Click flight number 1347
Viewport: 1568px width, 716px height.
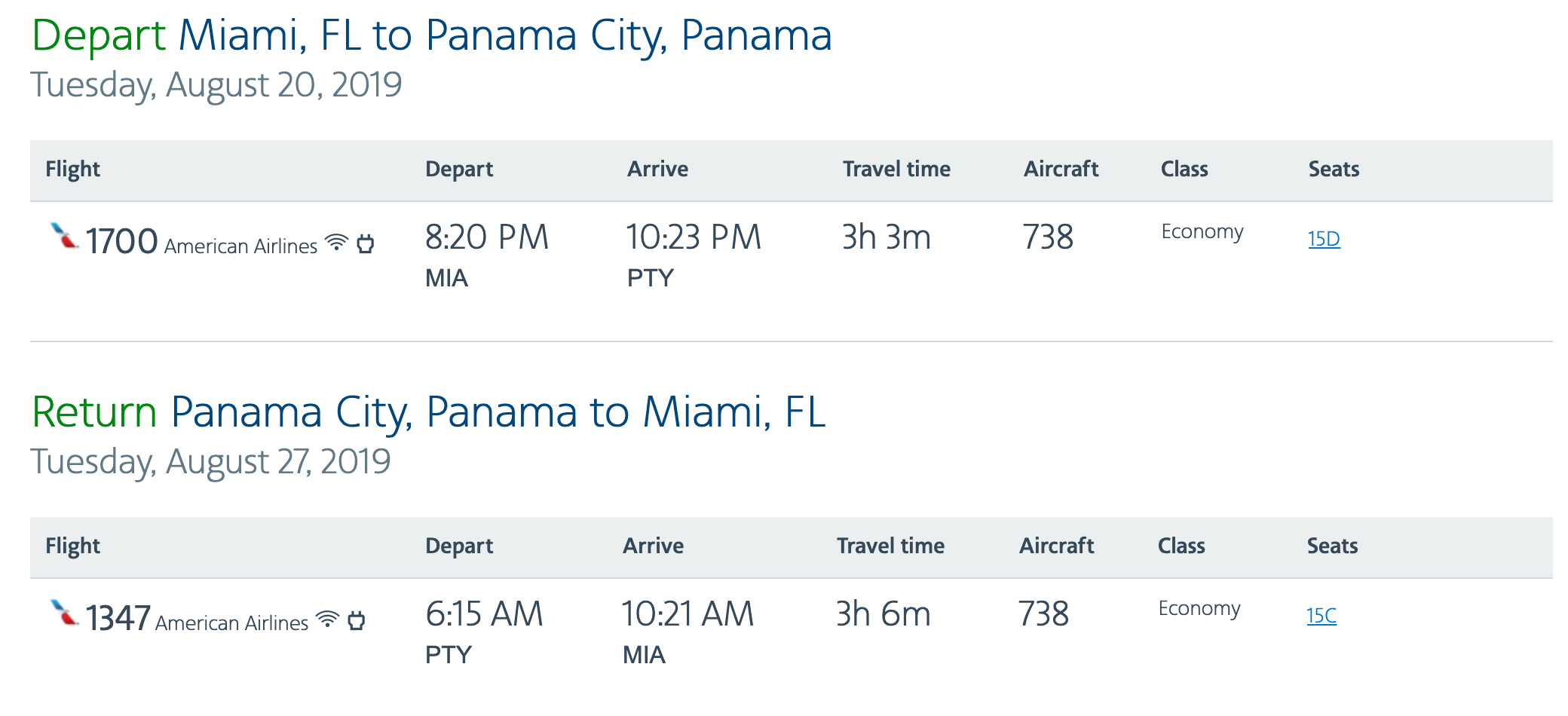[118, 619]
